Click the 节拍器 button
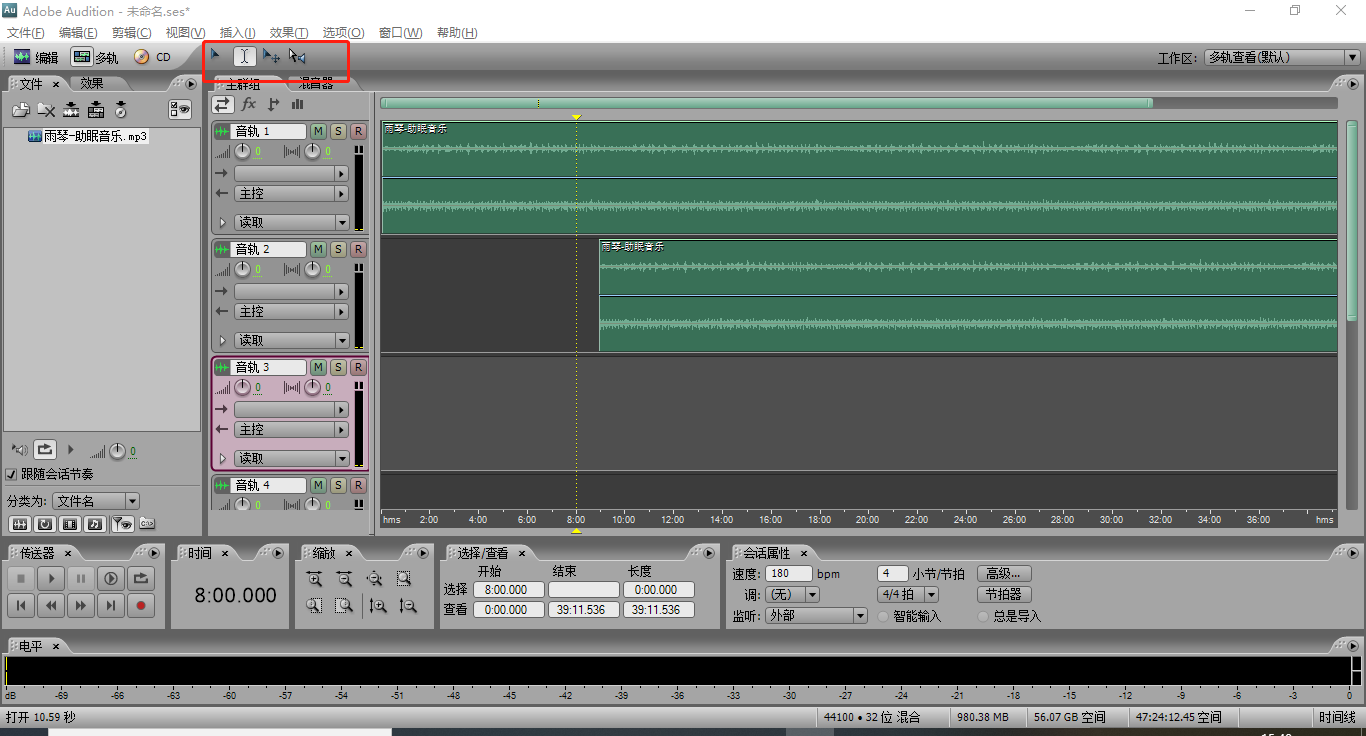This screenshot has height=736, width=1366. coord(1004,594)
